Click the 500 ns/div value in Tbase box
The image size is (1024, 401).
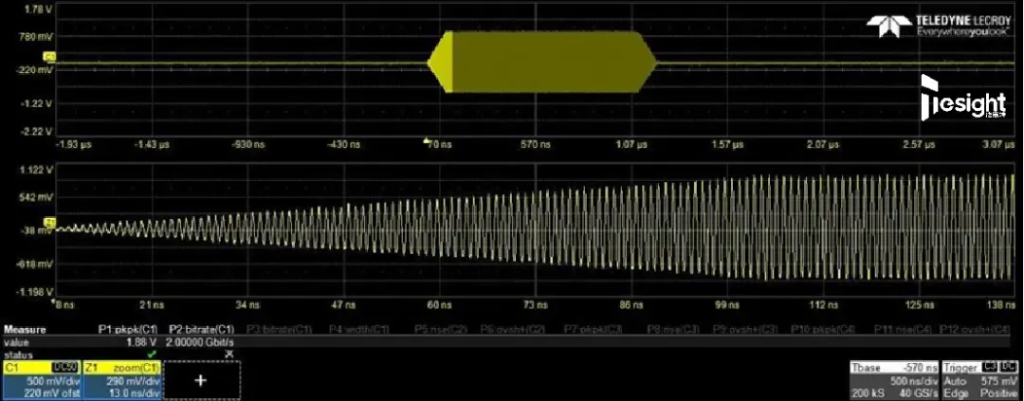[x=912, y=380]
